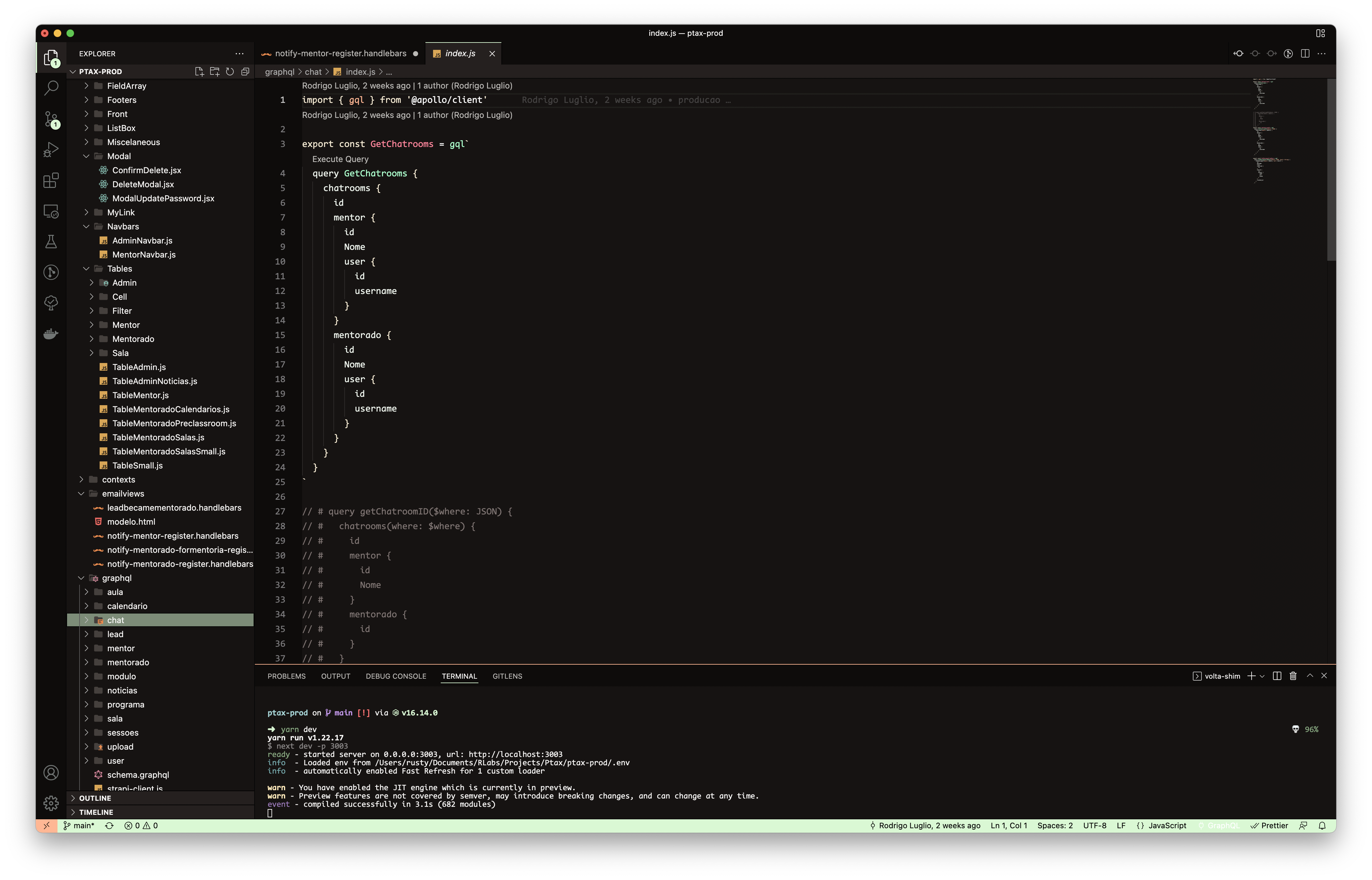
Task: Open the new terminal launch profile dropdown
Action: click(x=1262, y=676)
